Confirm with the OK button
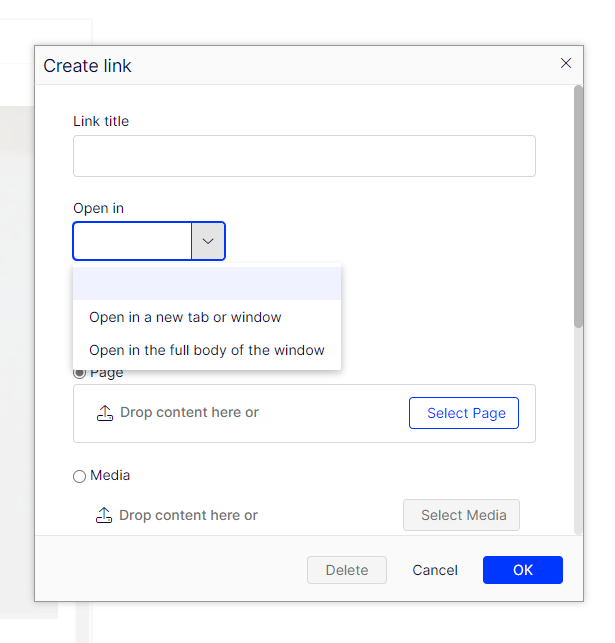The image size is (615, 643). coord(522,570)
